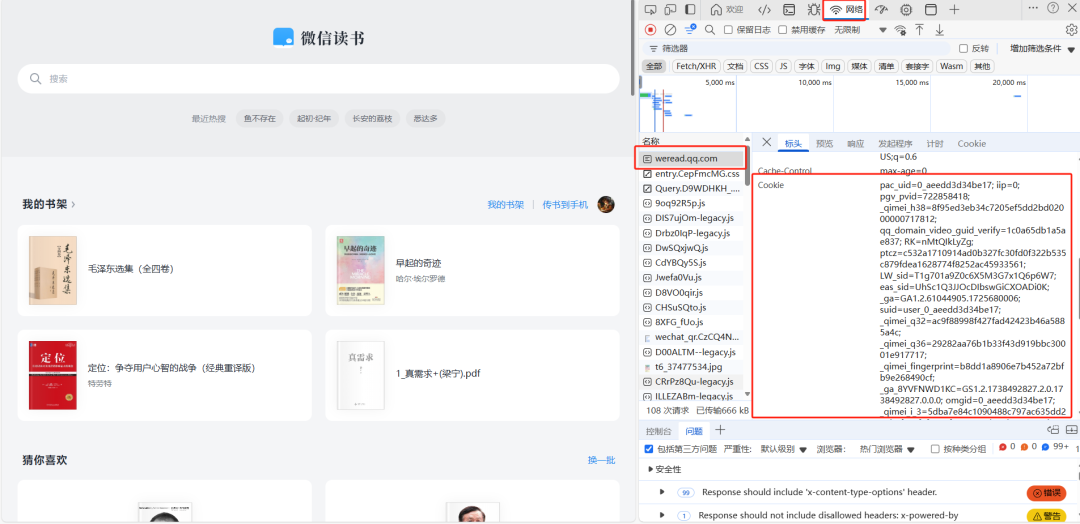The image size is (1080, 524).
Task: Click the 鱼不存在 hot search tag
Action: point(259,118)
